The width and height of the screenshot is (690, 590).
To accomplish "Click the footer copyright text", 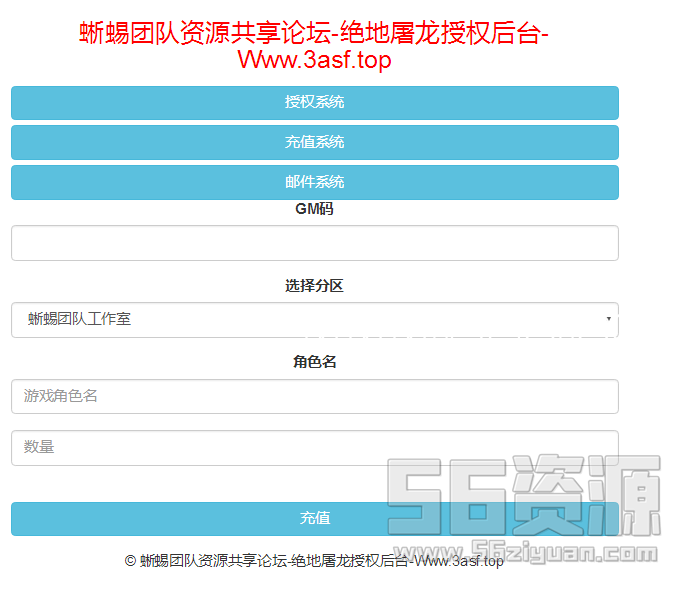I will click(314, 561).
